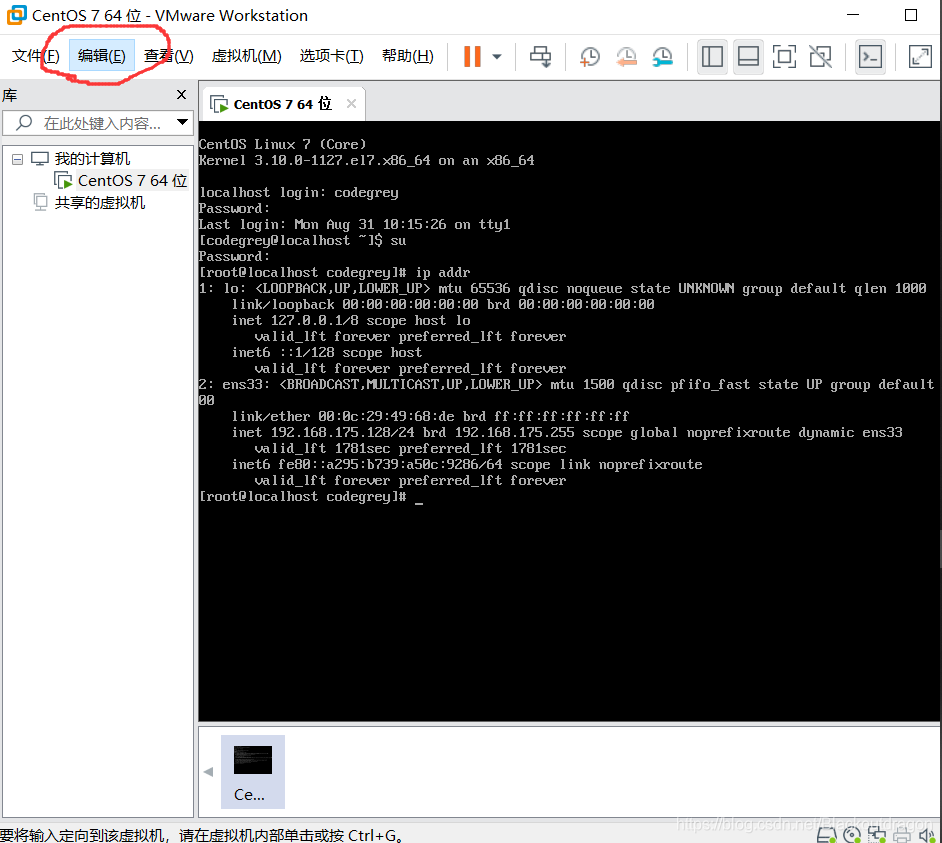The image size is (942, 843).
Task: Open the 帮助(H) menu
Action: click(407, 56)
